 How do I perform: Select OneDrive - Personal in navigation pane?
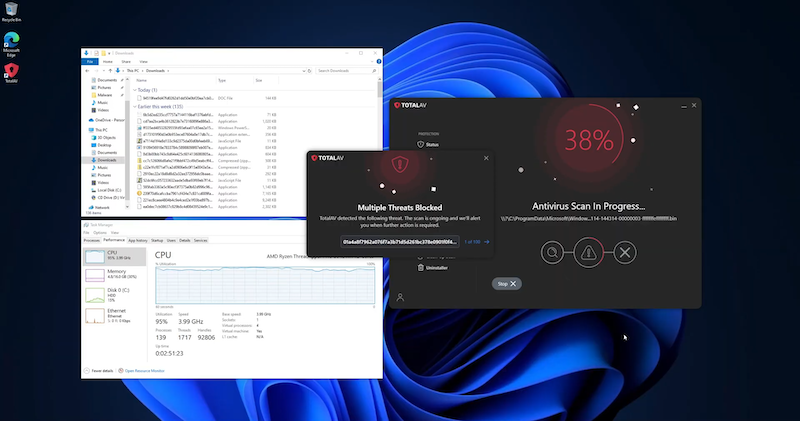(x=107, y=120)
